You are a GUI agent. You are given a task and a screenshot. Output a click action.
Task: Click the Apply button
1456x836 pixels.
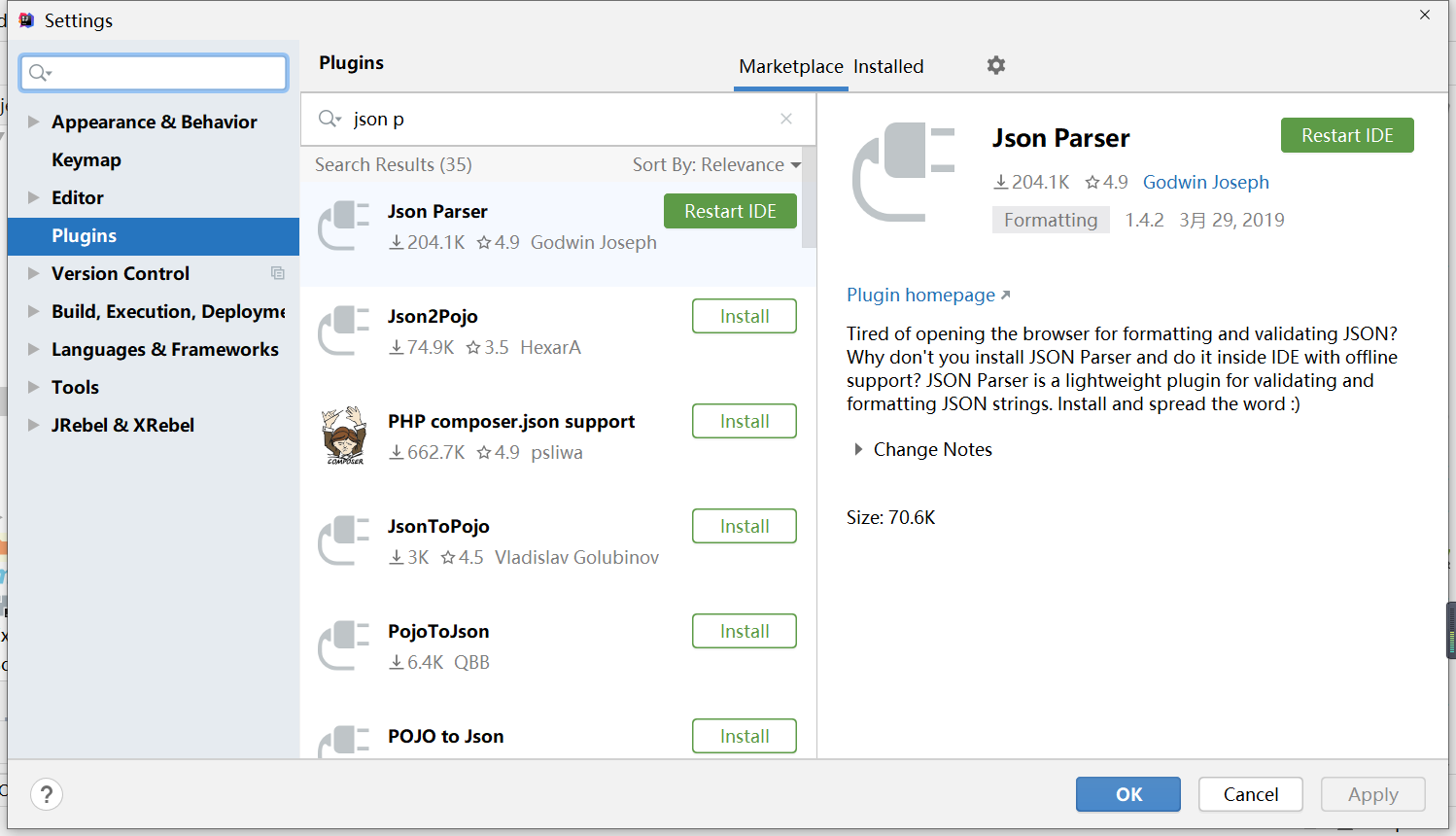coord(1373,794)
